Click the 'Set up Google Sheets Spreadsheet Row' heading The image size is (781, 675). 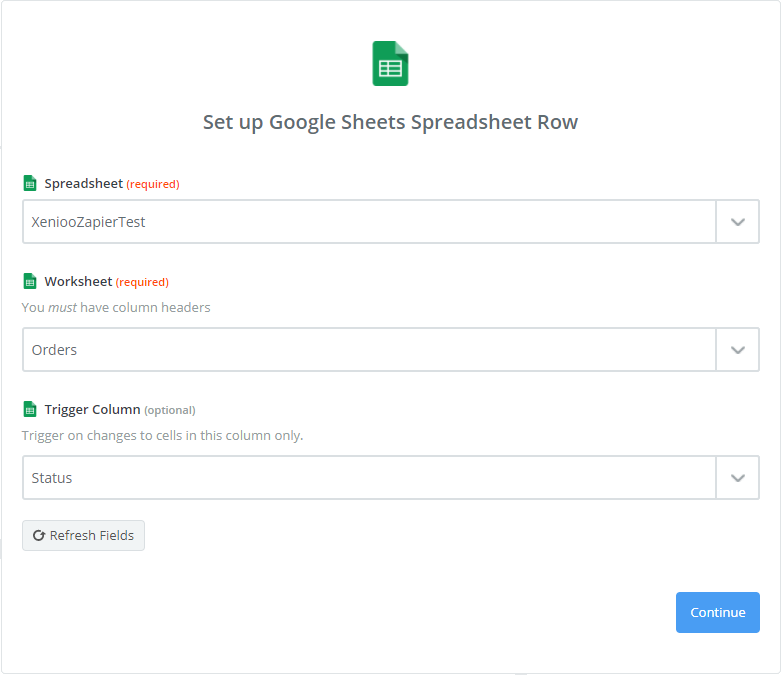click(x=390, y=122)
